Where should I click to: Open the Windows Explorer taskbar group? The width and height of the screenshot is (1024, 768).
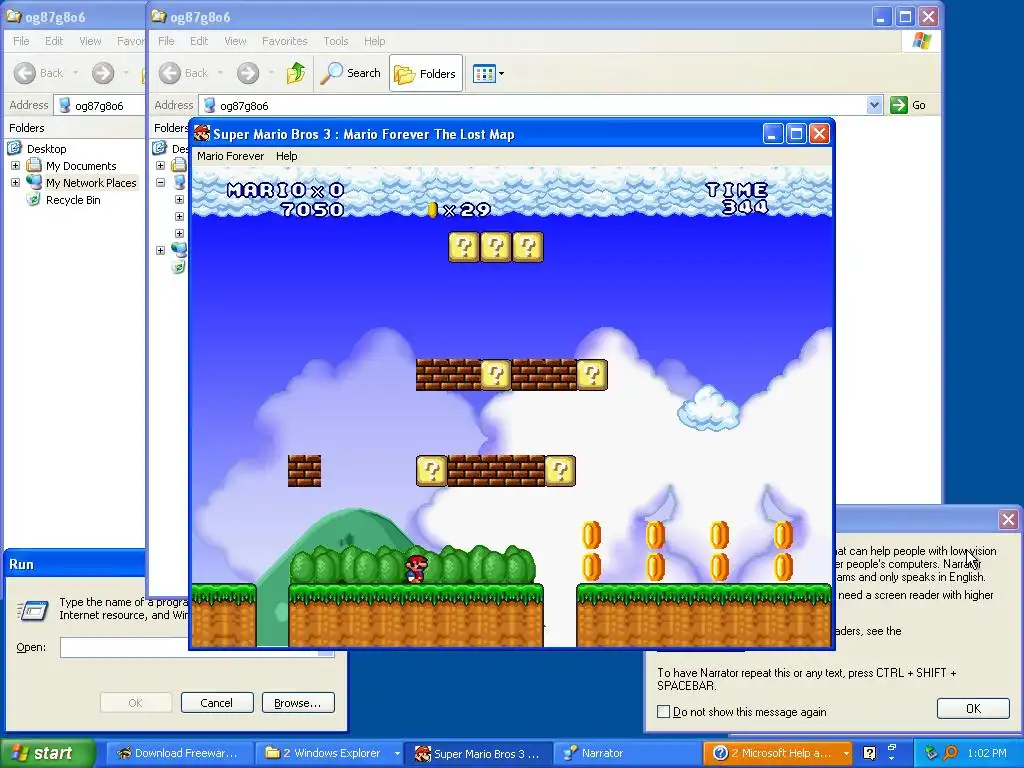[331, 753]
